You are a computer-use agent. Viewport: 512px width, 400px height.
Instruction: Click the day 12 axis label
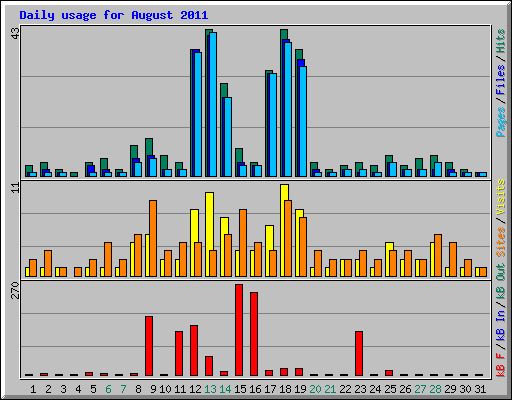click(x=195, y=389)
